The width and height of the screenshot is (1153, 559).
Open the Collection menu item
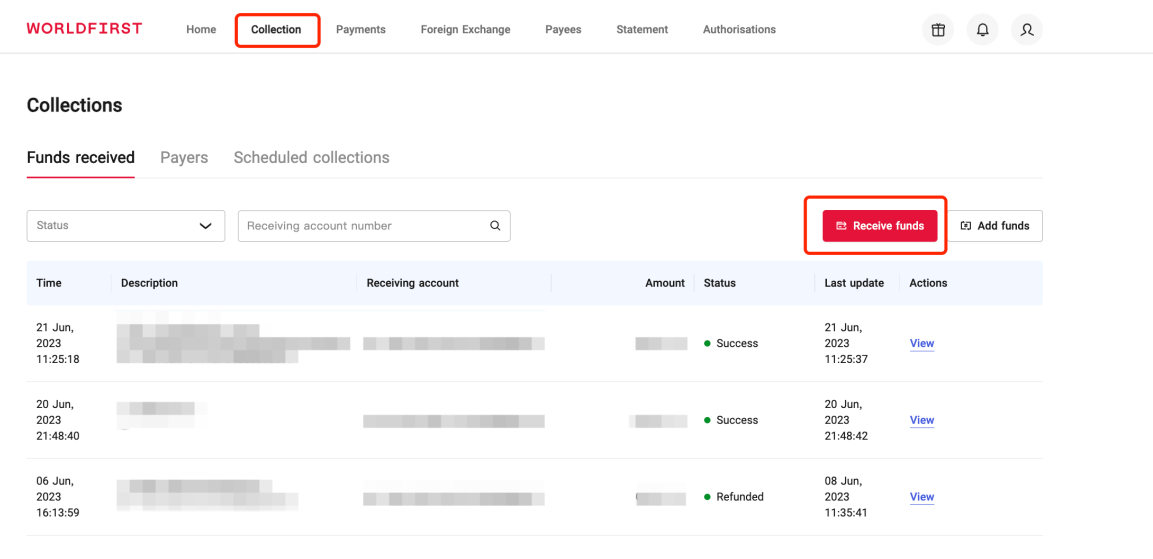tap(276, 30)
